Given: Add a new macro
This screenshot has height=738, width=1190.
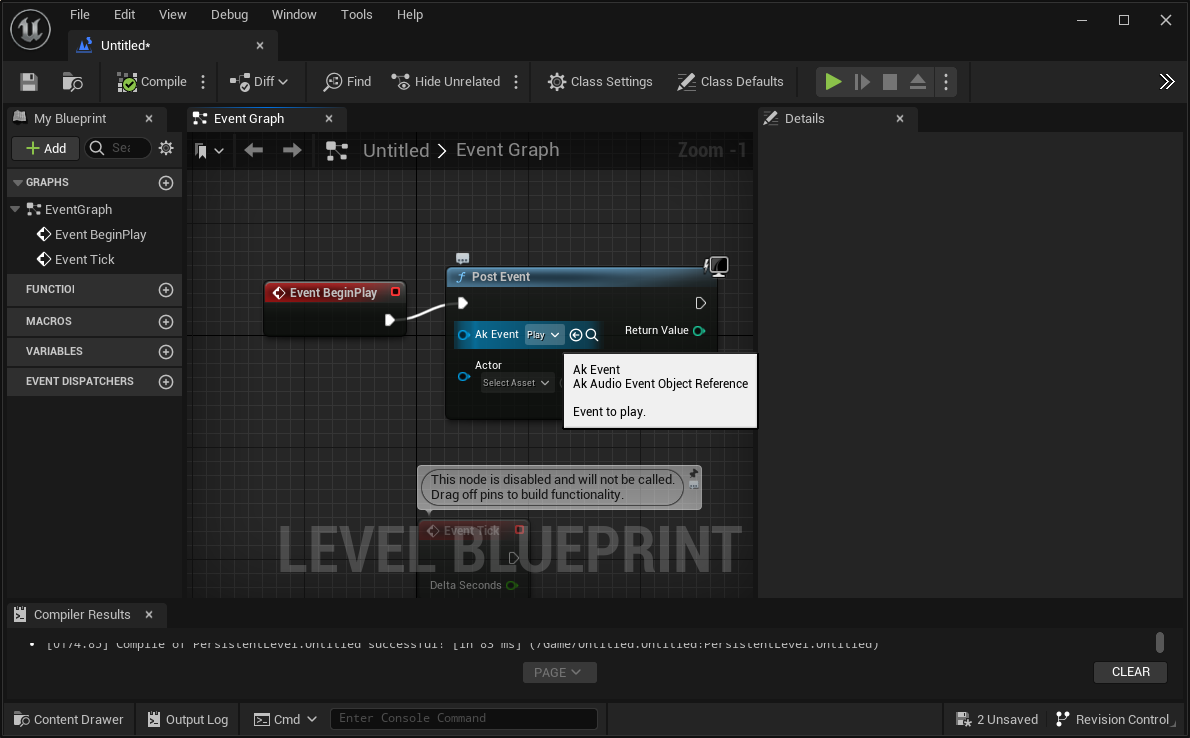Looking at the screenshot, I should (166, 322).
